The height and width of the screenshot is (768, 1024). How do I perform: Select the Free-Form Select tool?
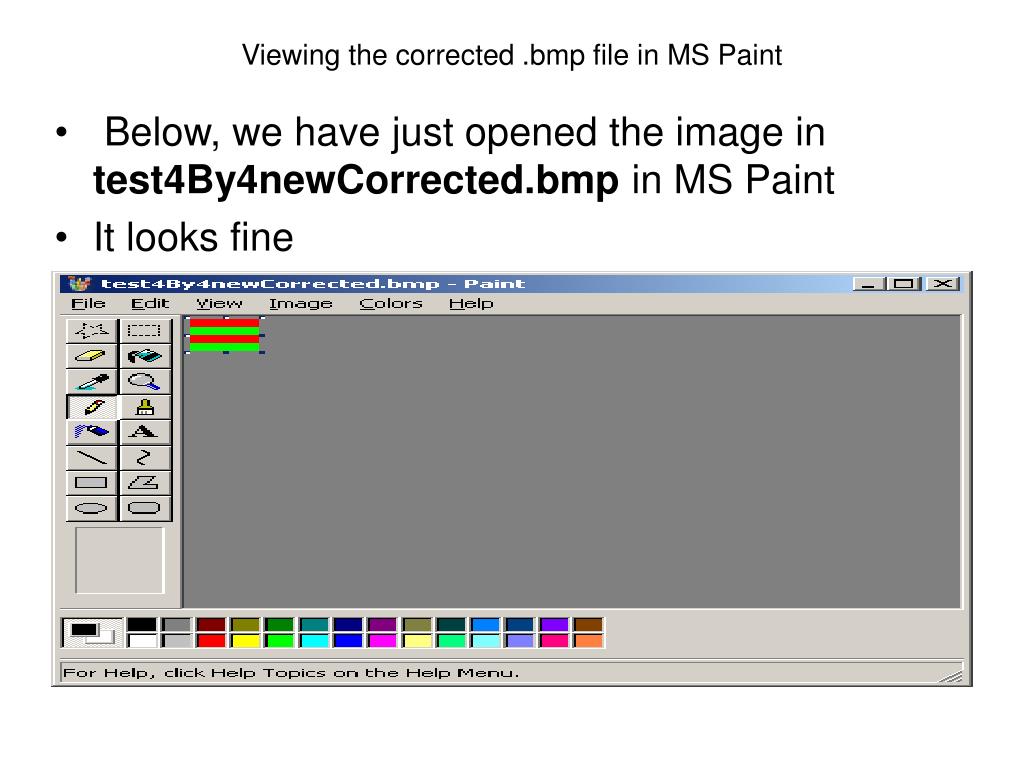click(x=92, y=330)
